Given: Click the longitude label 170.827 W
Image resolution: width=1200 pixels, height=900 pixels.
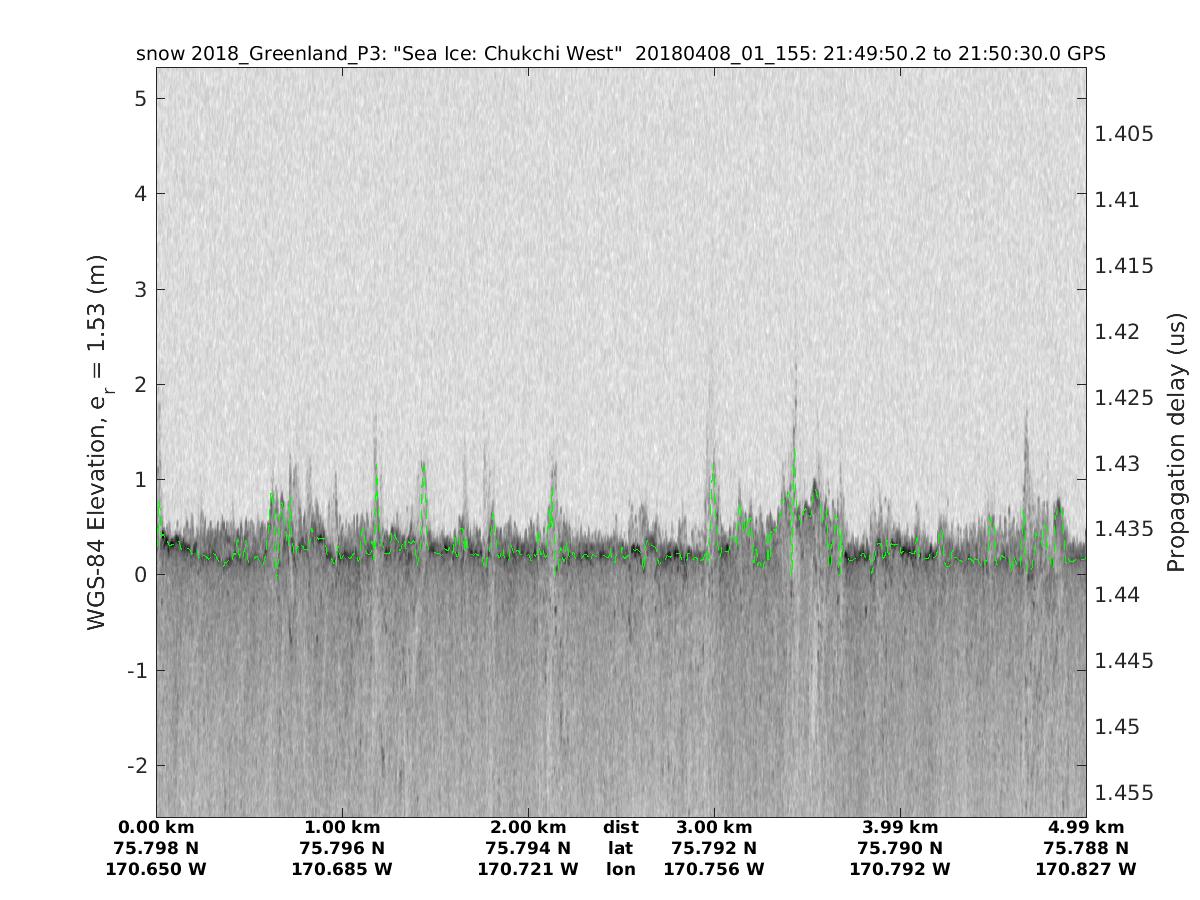Looking at the screenshot, I should pyautogui.click(x=1086, y=869).
